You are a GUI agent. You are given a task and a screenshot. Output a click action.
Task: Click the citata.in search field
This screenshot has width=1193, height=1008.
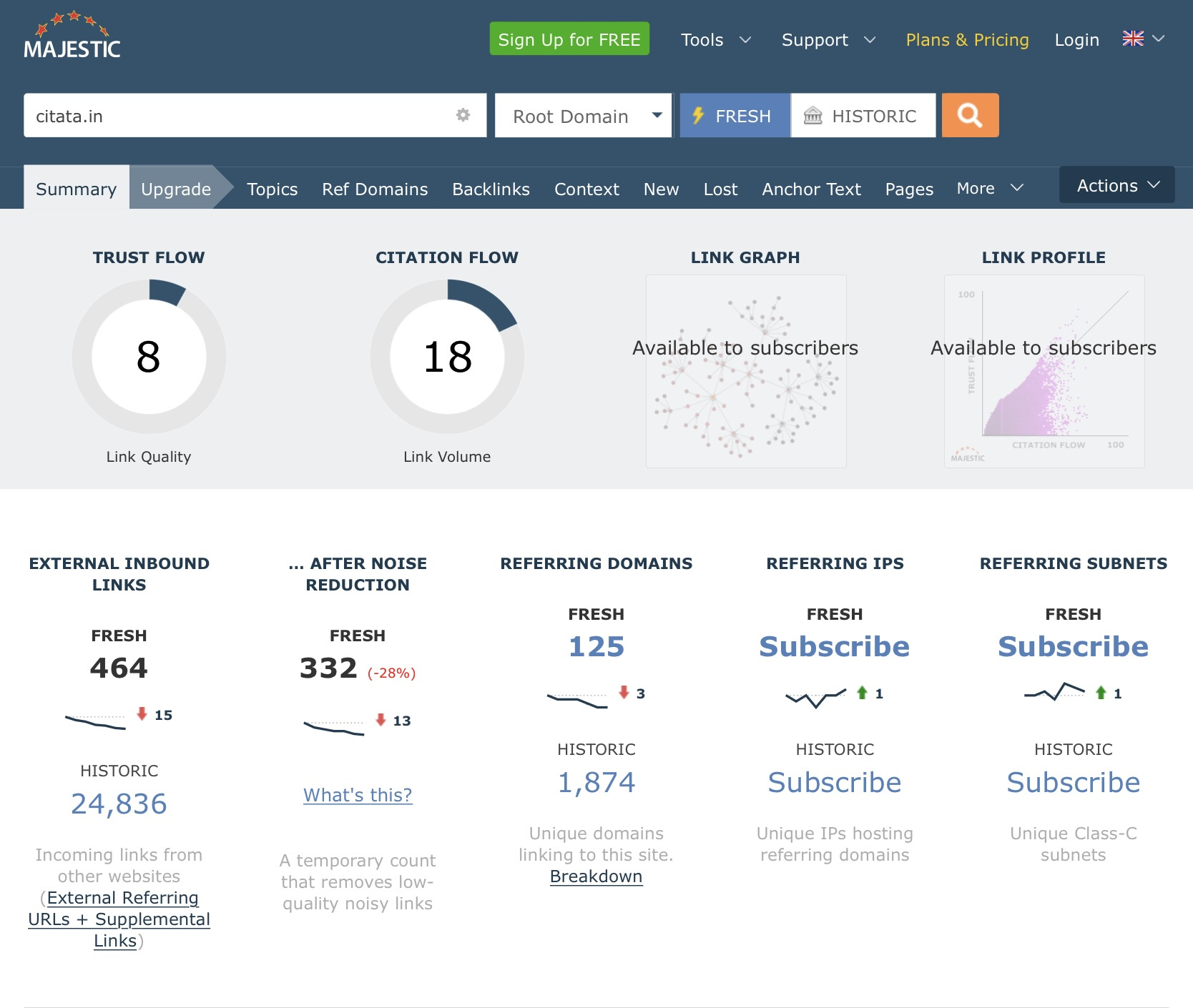click(x=255, y=115)
